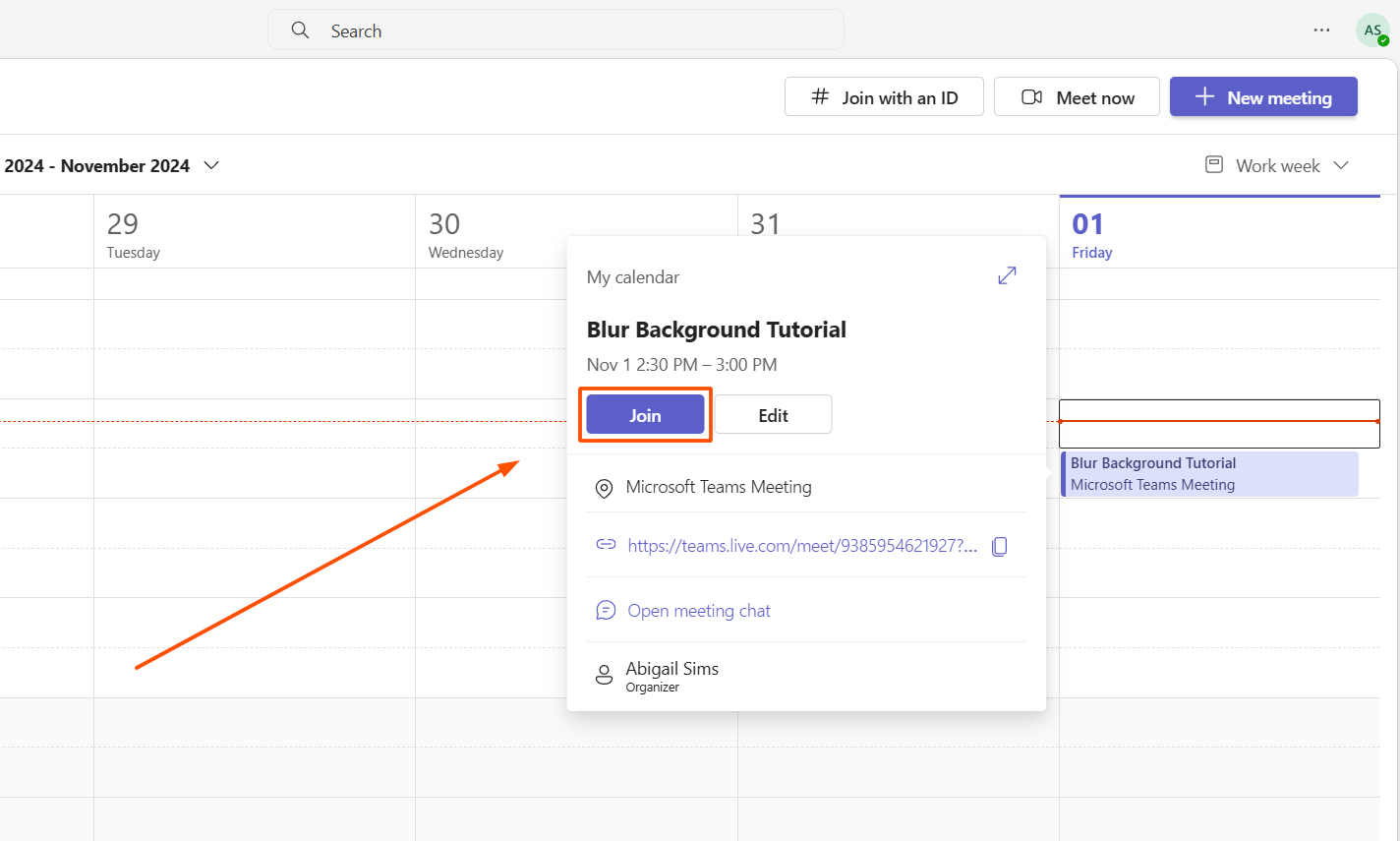Select the Blur Background Tutorial calendar event

point(1209,474)
